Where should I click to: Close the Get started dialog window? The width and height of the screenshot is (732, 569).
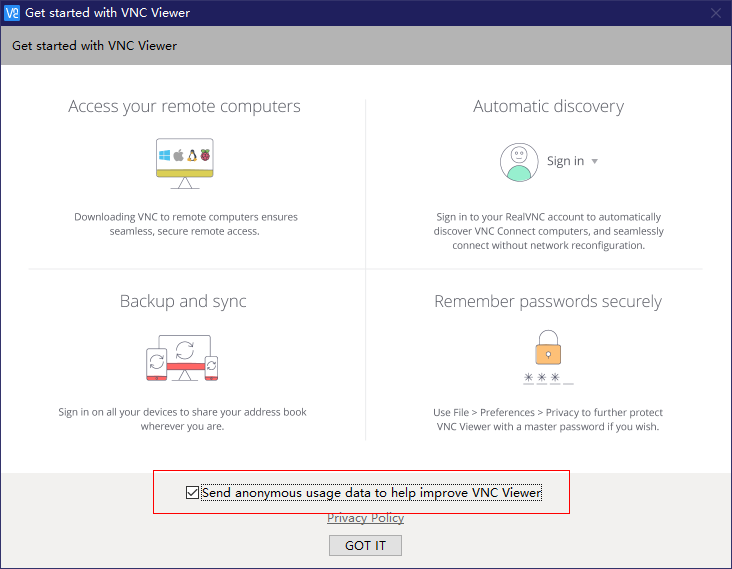tap(715, 13)
